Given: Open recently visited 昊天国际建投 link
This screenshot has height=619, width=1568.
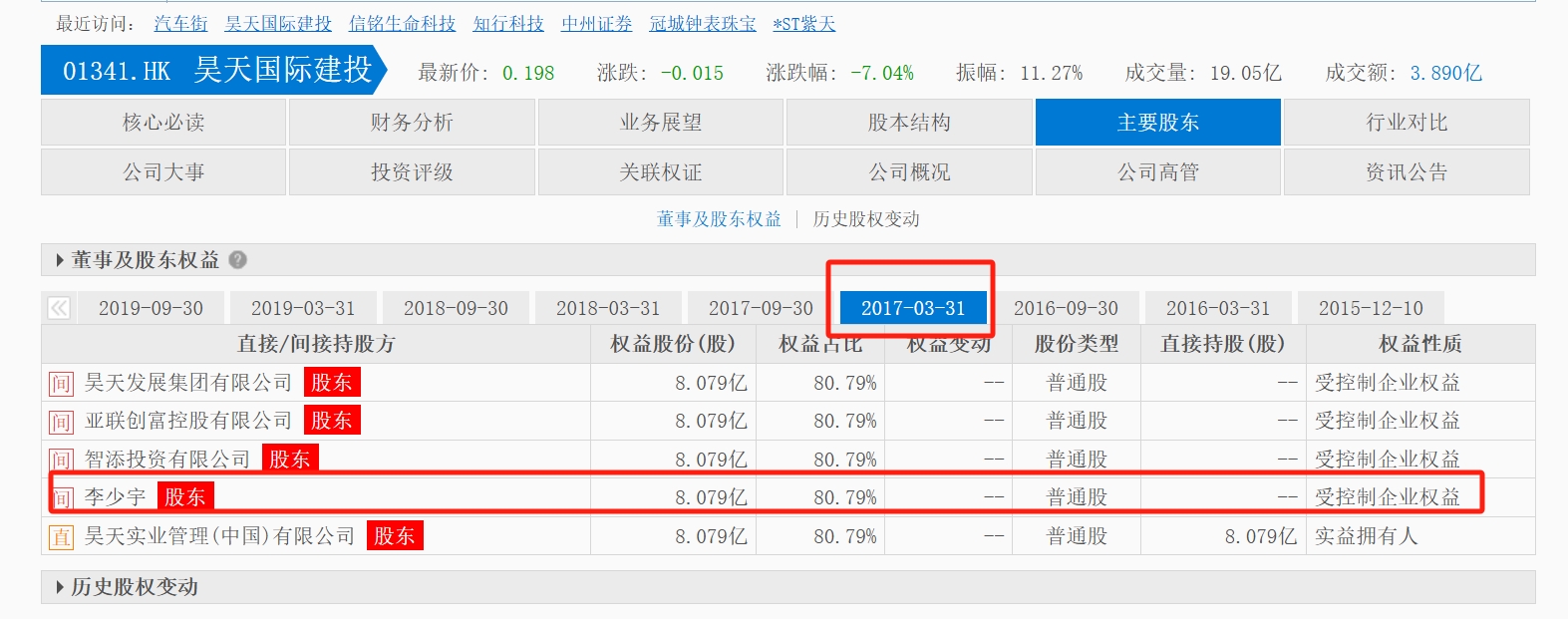Looking at the screenshot, I should coord(278,23).
